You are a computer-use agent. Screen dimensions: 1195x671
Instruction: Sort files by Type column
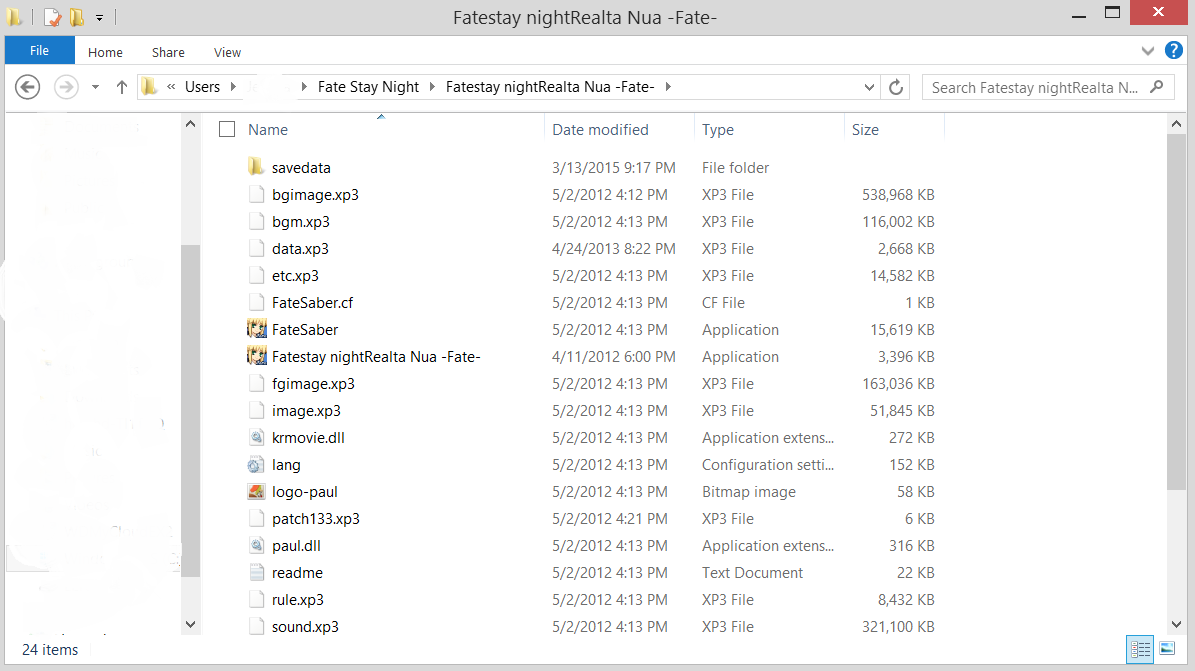click(718, 130)
